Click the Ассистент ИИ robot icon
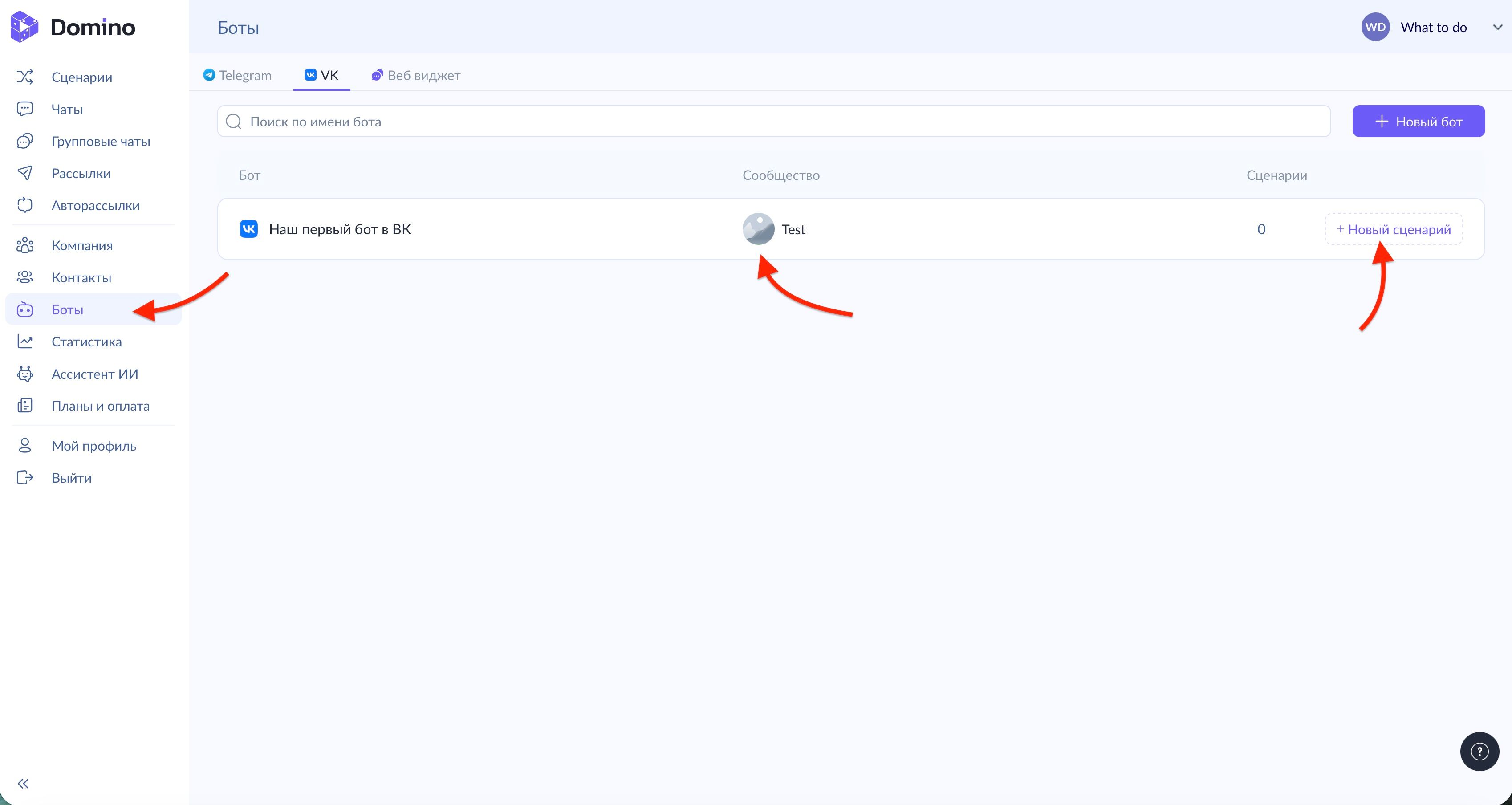The width and height of the screenshot is (1512, 805). [24, 374]
